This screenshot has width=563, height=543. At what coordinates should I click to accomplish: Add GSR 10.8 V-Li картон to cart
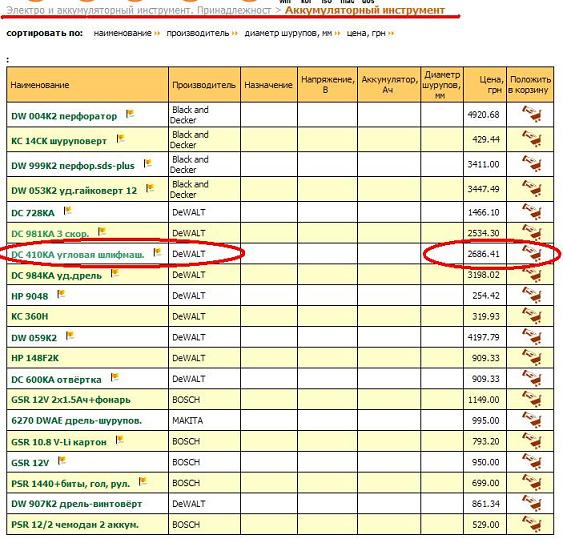[x=531, y=441]
